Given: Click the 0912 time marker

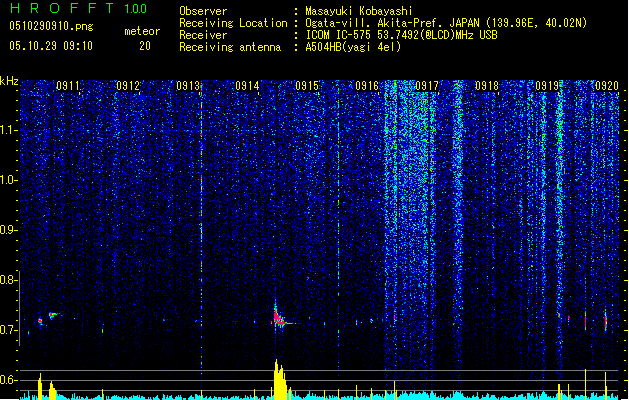Looking at the screenshot, I should pyautogui.click(x=128, y=86).
